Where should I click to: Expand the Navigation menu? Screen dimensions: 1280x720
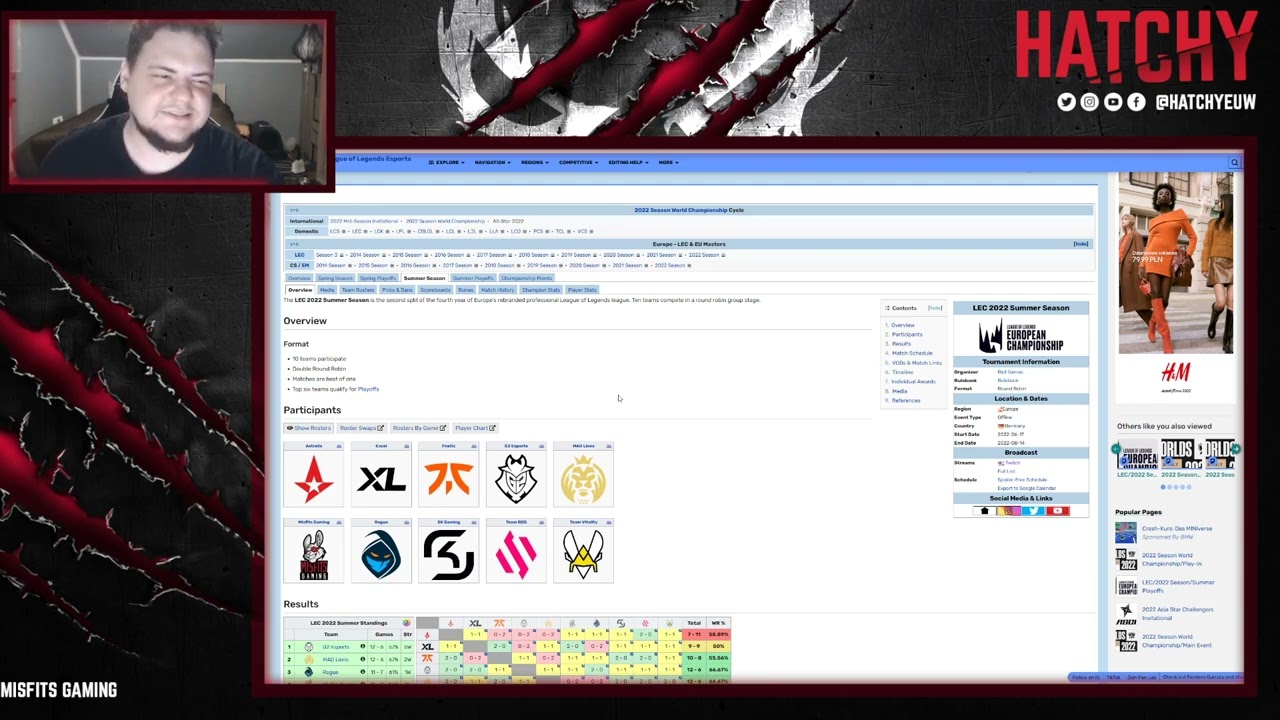[492, 162]
